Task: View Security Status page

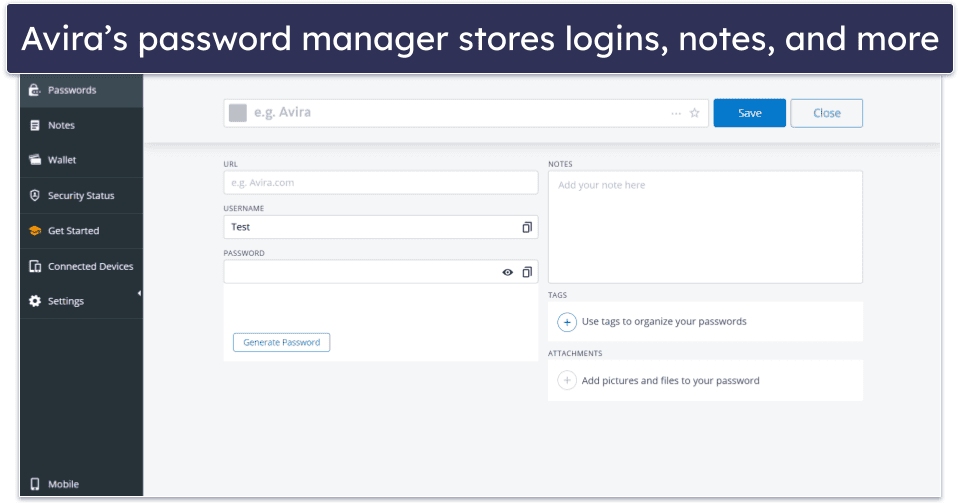Action: click(80, 196)
